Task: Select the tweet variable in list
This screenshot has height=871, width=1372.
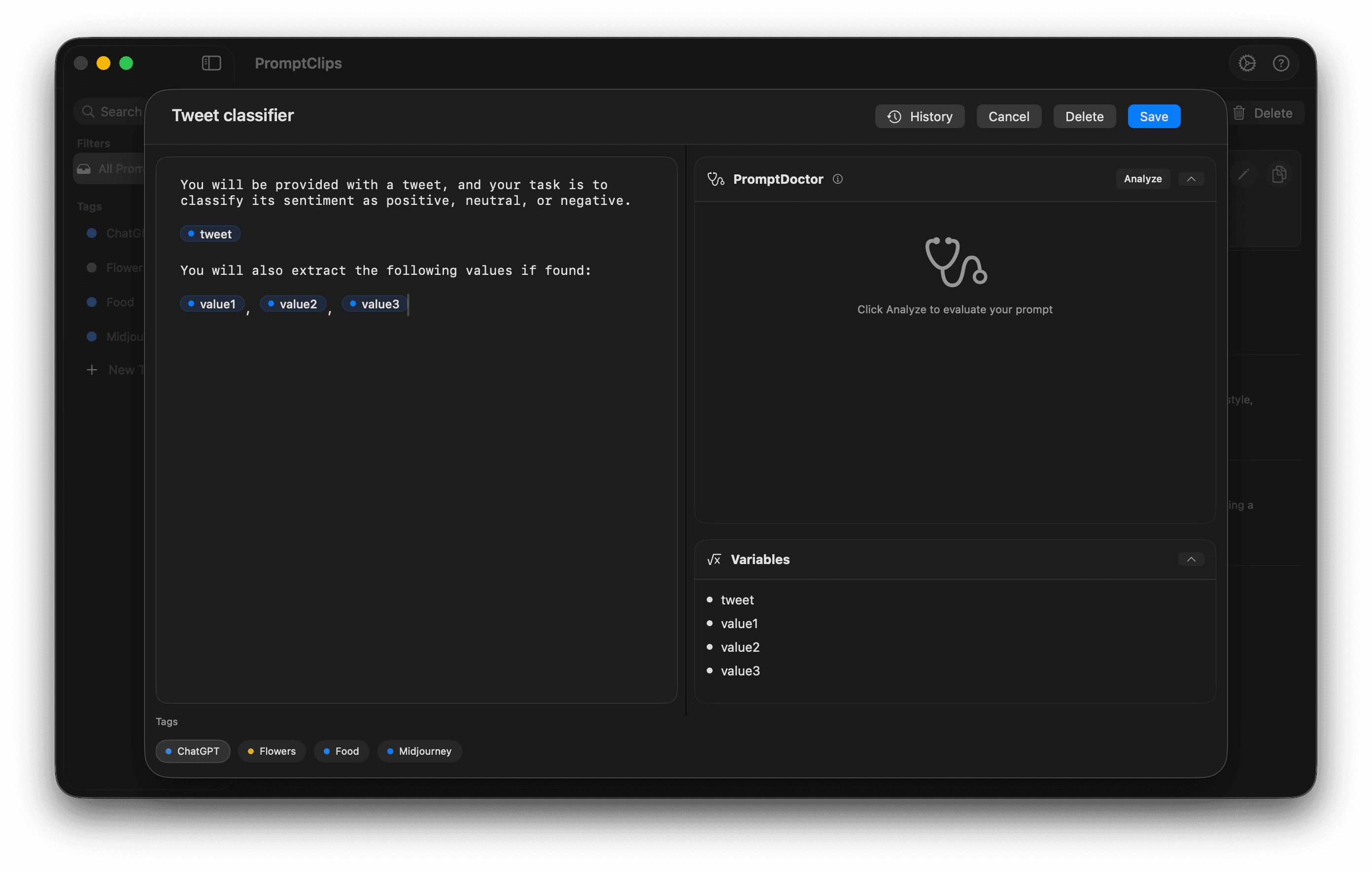Action: click(737, 600)
